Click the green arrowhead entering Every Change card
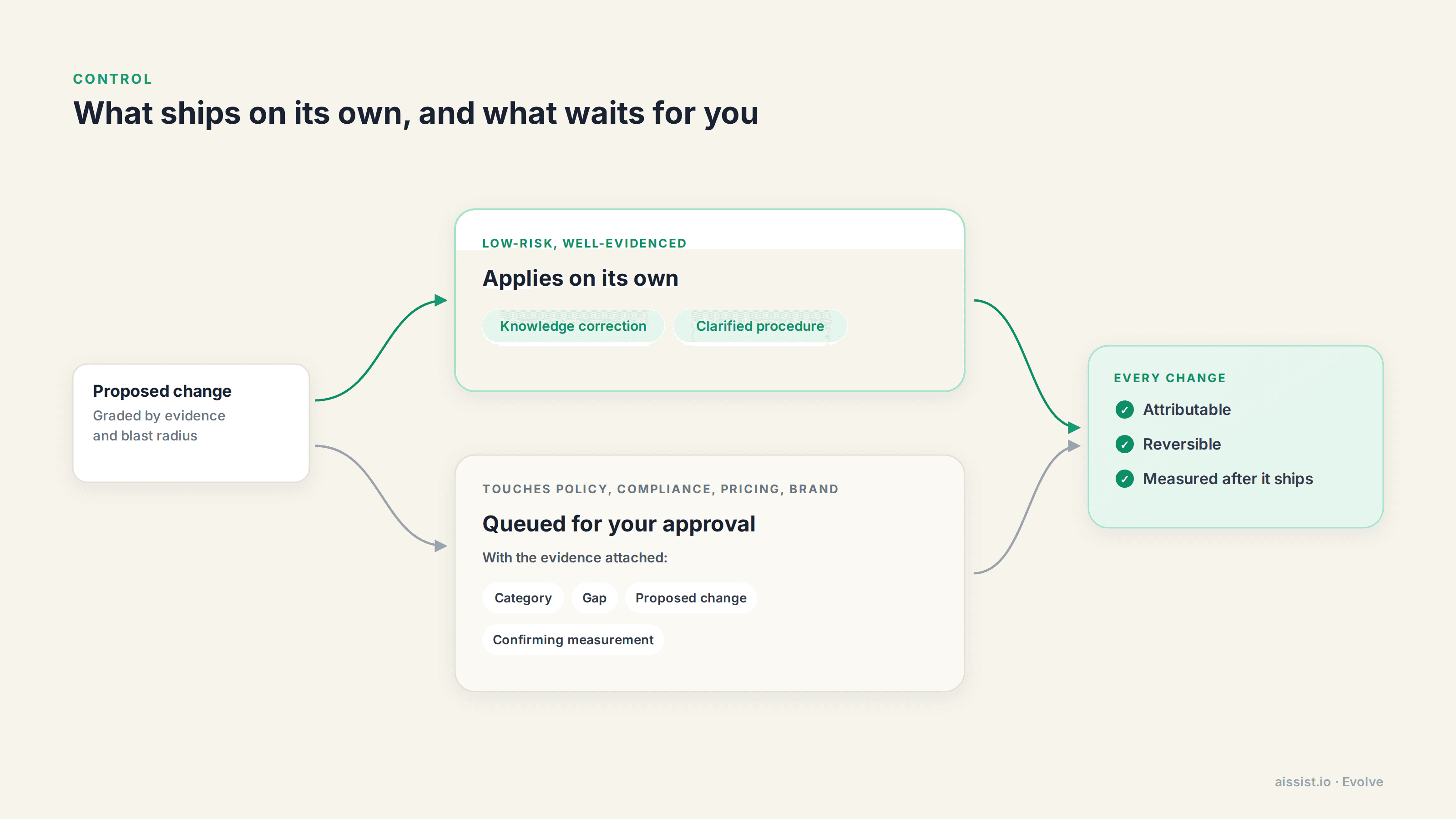The image size is (1456, 819). (1074, 428)
